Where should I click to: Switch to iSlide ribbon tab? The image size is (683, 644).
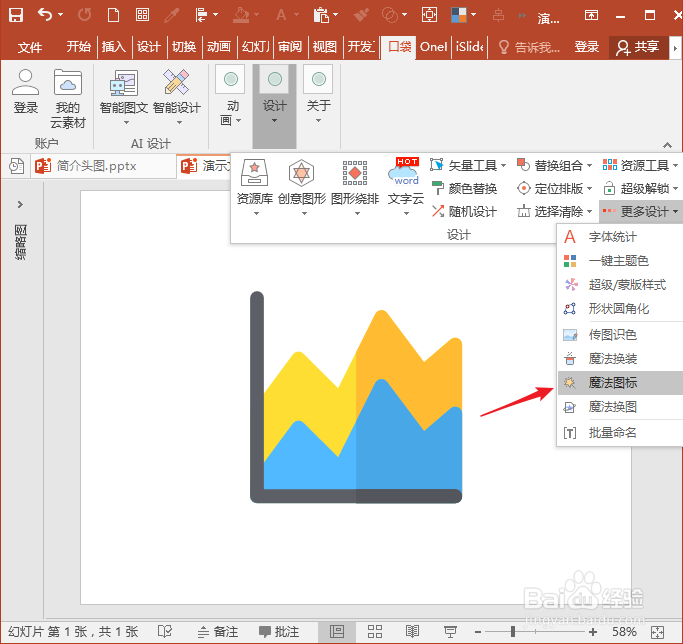469,47
